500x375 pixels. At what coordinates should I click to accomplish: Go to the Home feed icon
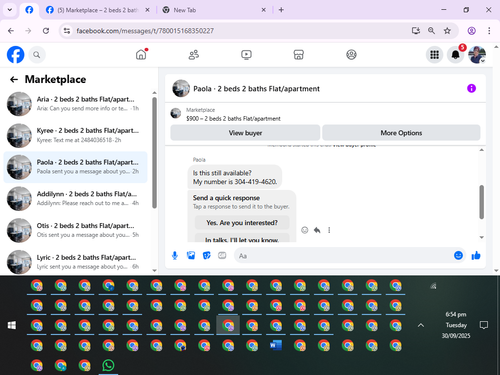point(141,54)
